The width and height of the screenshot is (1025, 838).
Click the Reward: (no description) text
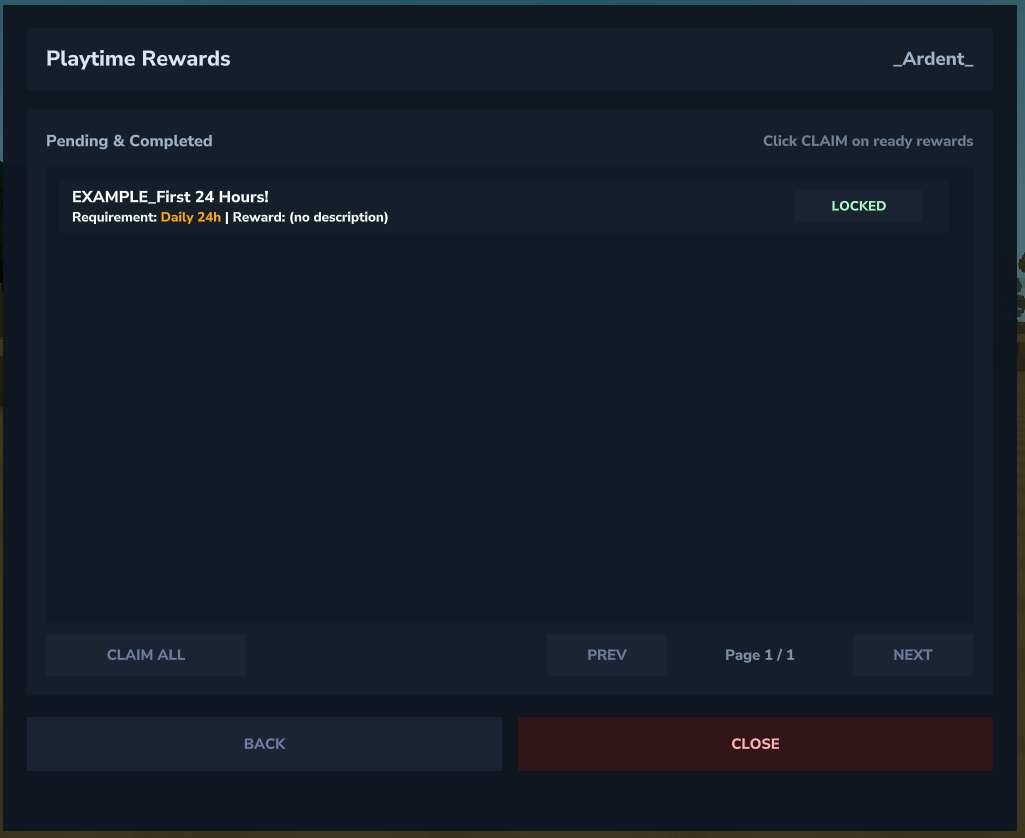(x=310, y=217)
